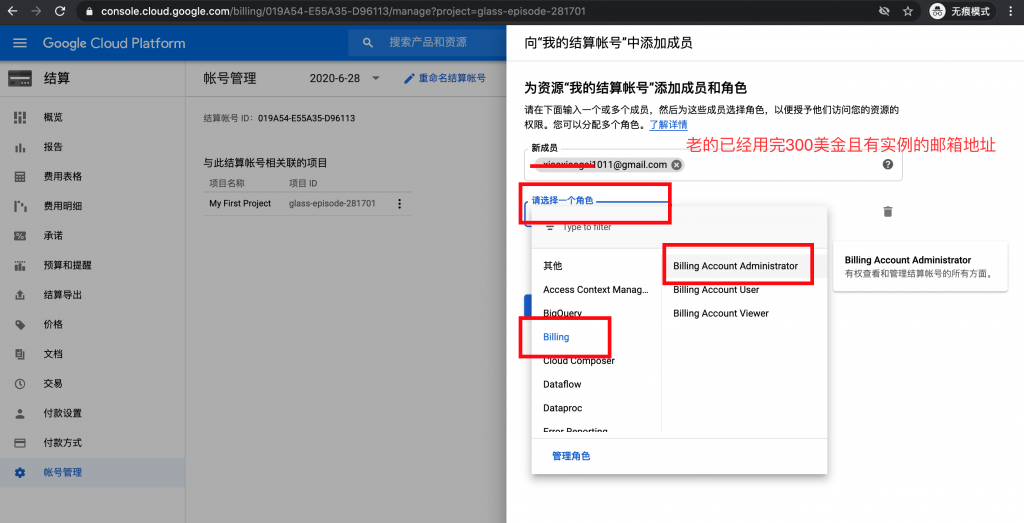Screen dimensions: 1024x523
Task: Click the 新成员 input field
Action: tap(713, 165)
